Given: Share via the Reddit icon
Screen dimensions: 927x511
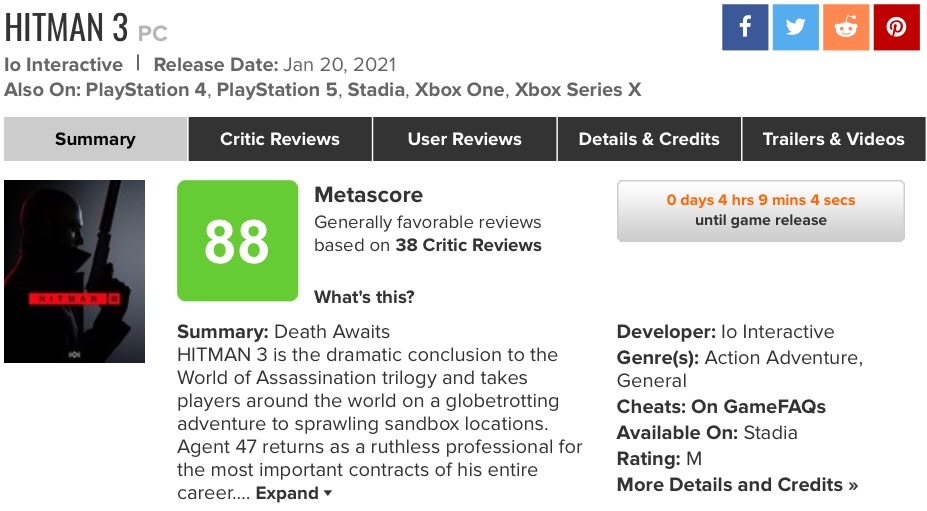Looking at the screenshot, I should click(x=846, y=27).
